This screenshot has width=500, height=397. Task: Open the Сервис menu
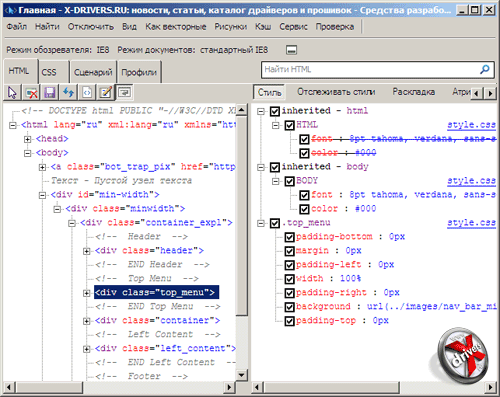[x=293, y=26]
